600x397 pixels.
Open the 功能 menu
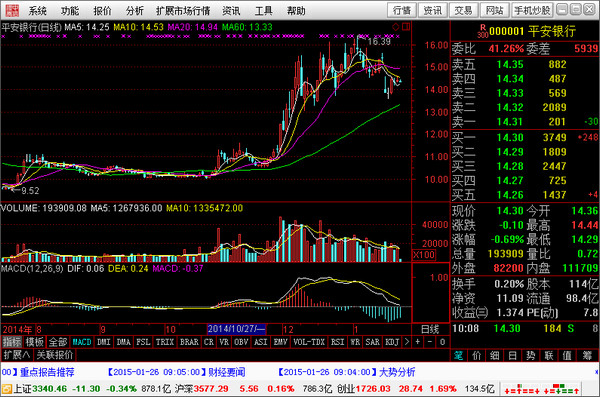(70, 11)
